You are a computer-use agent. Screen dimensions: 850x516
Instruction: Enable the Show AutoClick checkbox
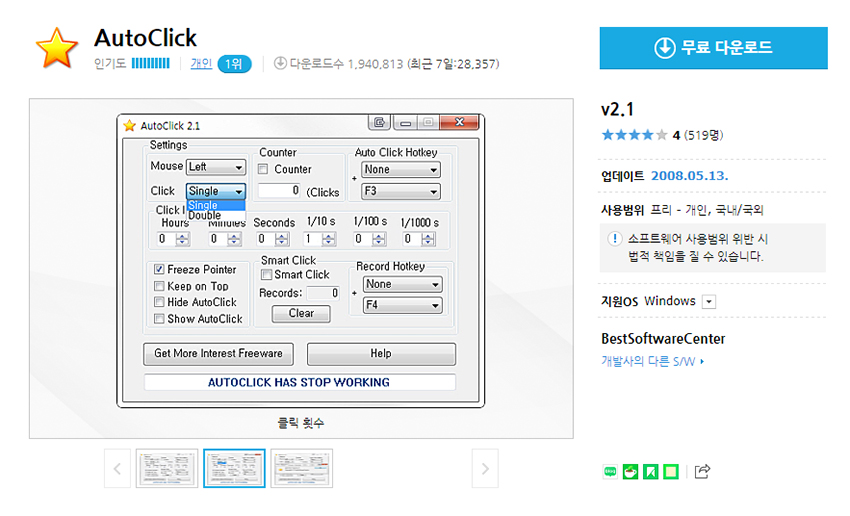point(159,319)
